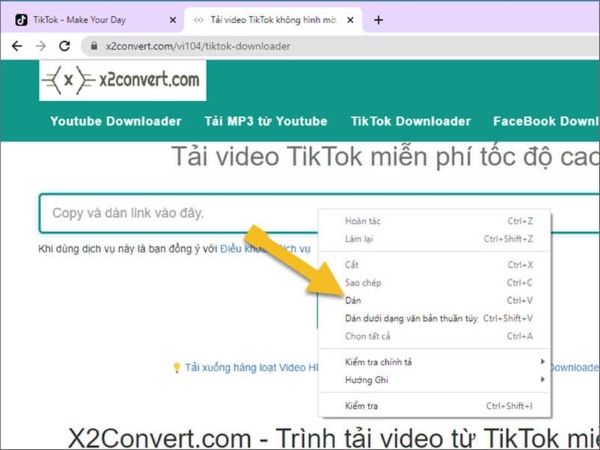Choose Kiểm tra at context menu bottom
This screenshot has width=600, height=450.
360,406
